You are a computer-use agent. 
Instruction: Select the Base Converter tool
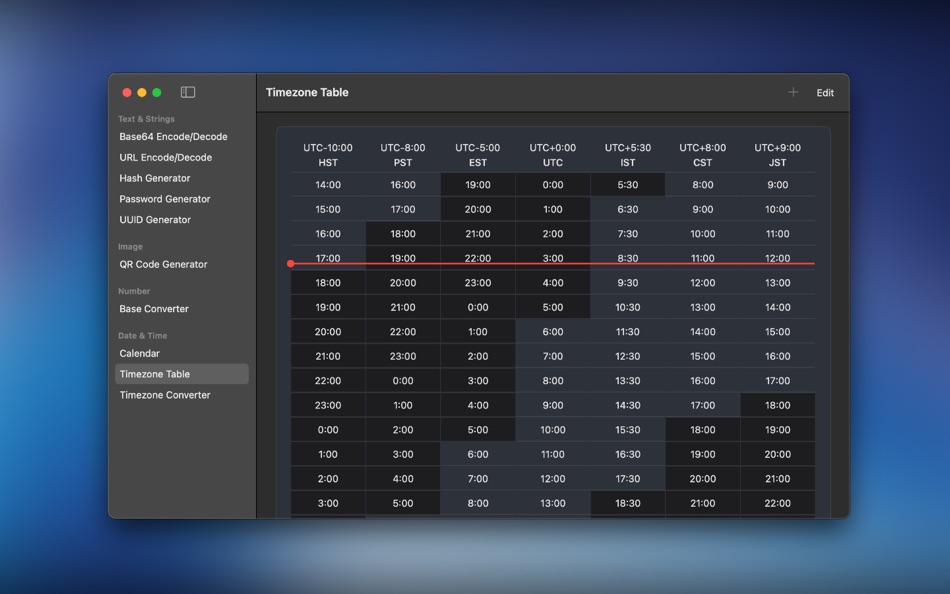coord(153,308)
